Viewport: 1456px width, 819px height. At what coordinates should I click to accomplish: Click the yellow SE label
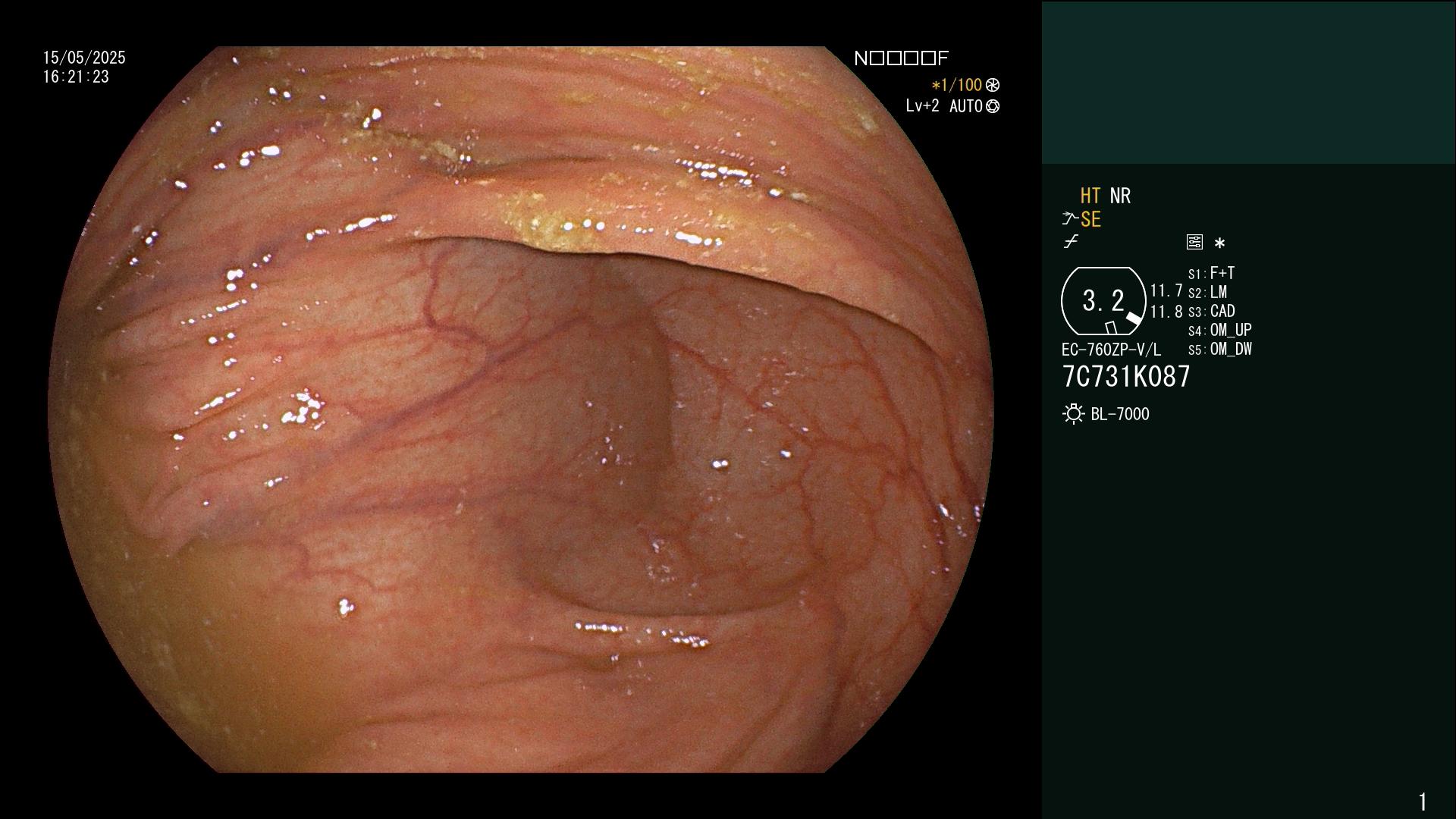click(x=1090, y=219)
